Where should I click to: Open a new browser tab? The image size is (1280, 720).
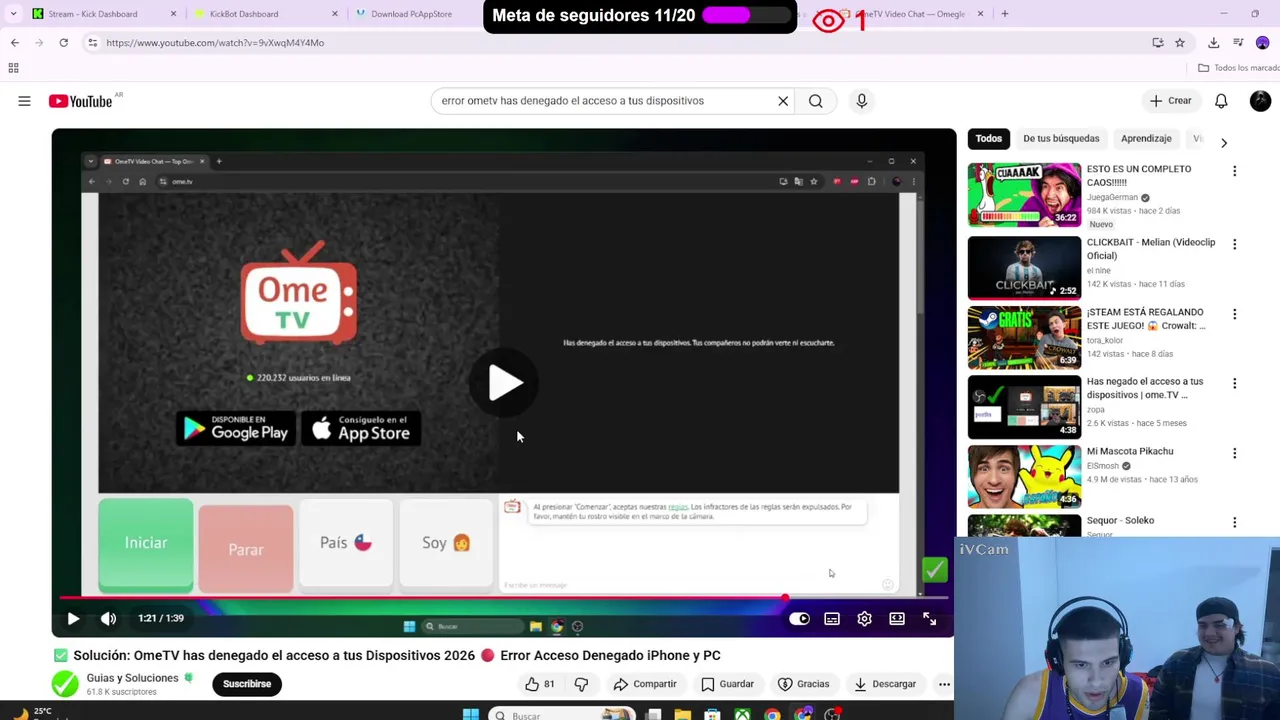coord(1005,14)
